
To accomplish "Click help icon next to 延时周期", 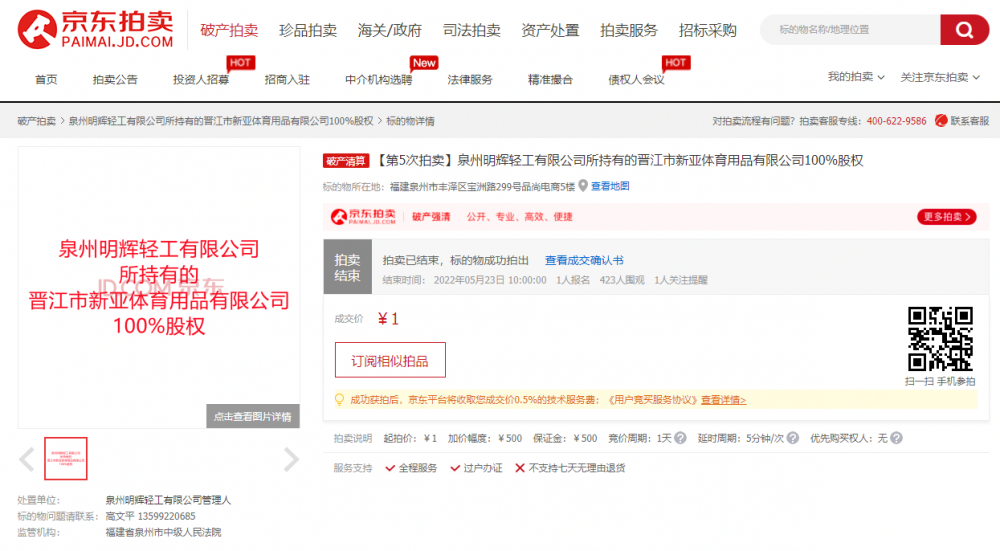I will pos(792,438).
